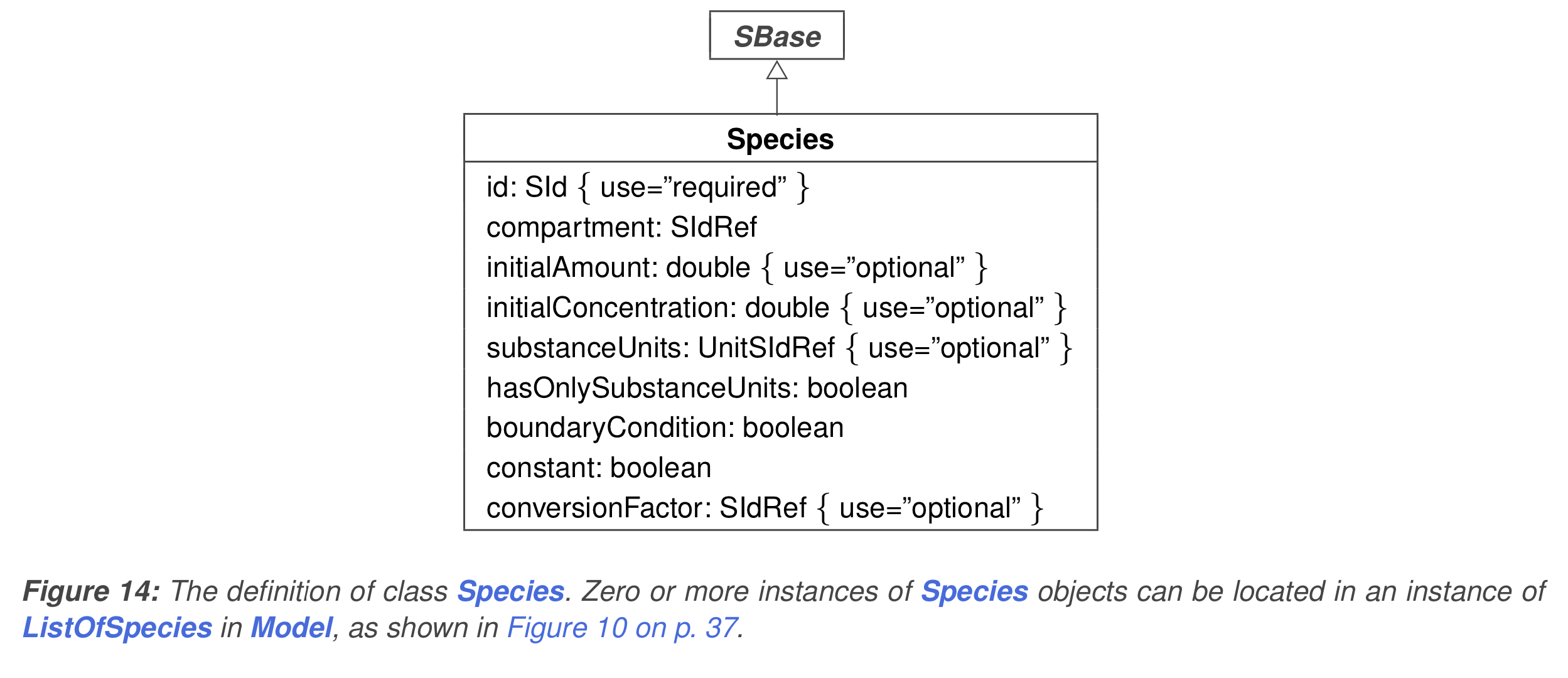The width and height of the screenshot is (1568, 678).
Task: Click the boundaryCondition boolean attribute
Action: click(665, 428)
